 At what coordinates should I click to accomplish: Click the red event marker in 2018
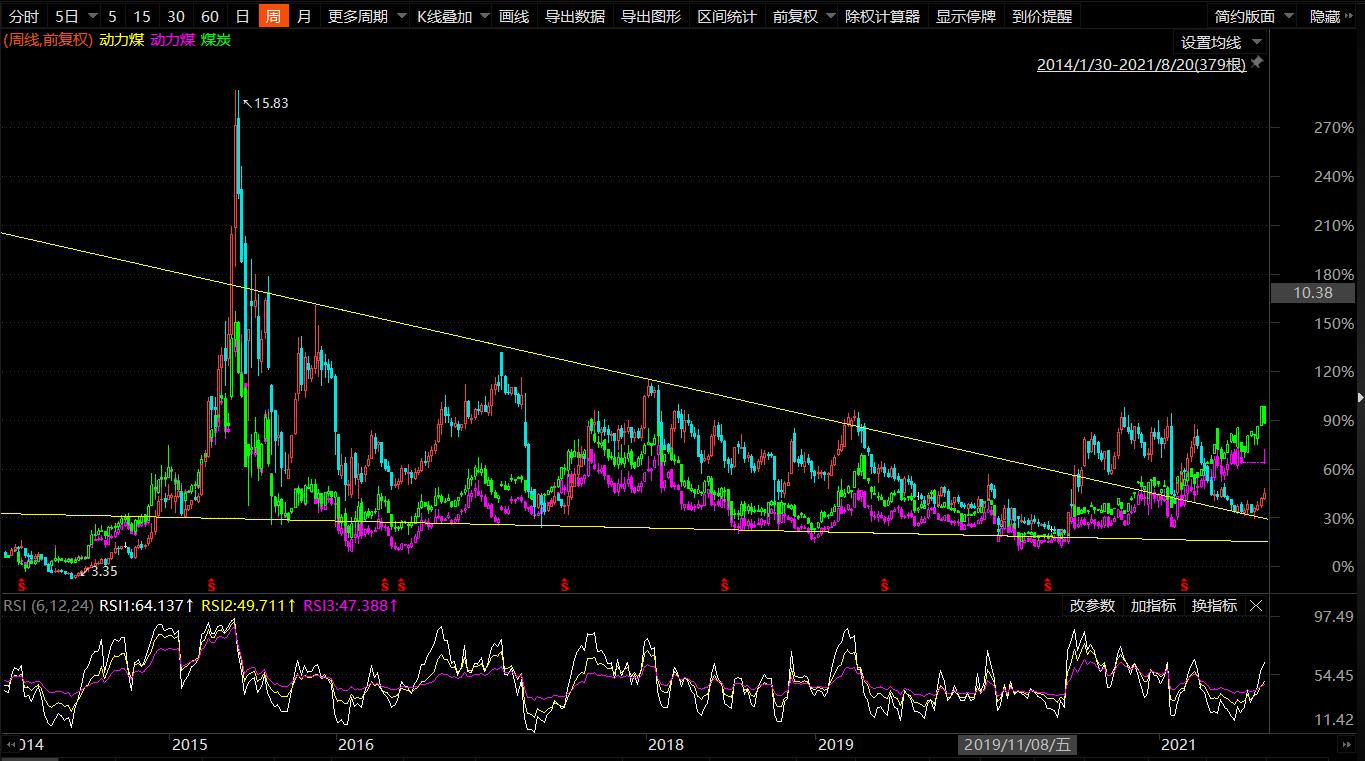(726, 583)
